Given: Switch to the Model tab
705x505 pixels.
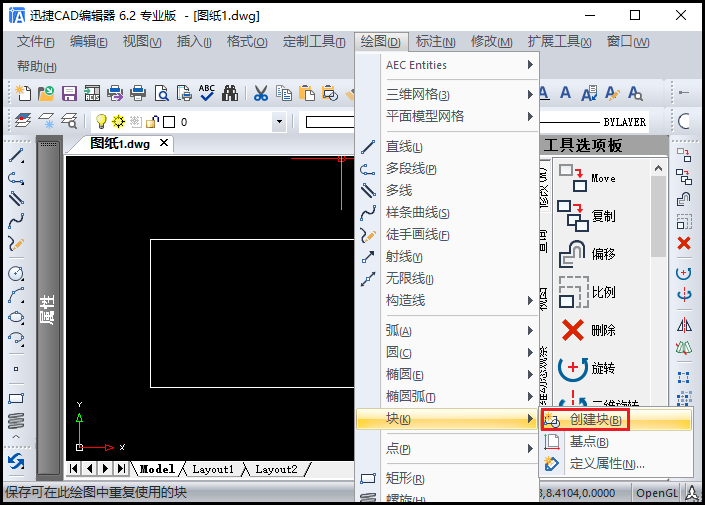Looking at the screenshot, I should point(157,469).
